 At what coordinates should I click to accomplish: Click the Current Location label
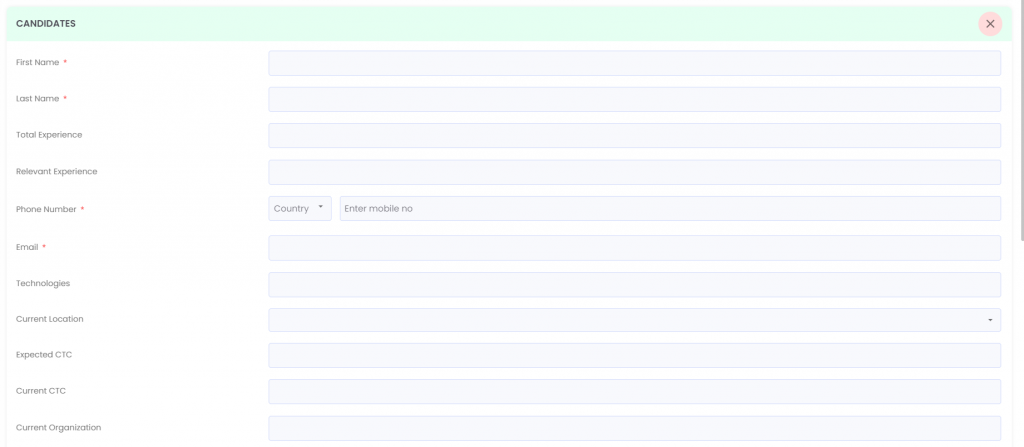[x=50, y=319]
